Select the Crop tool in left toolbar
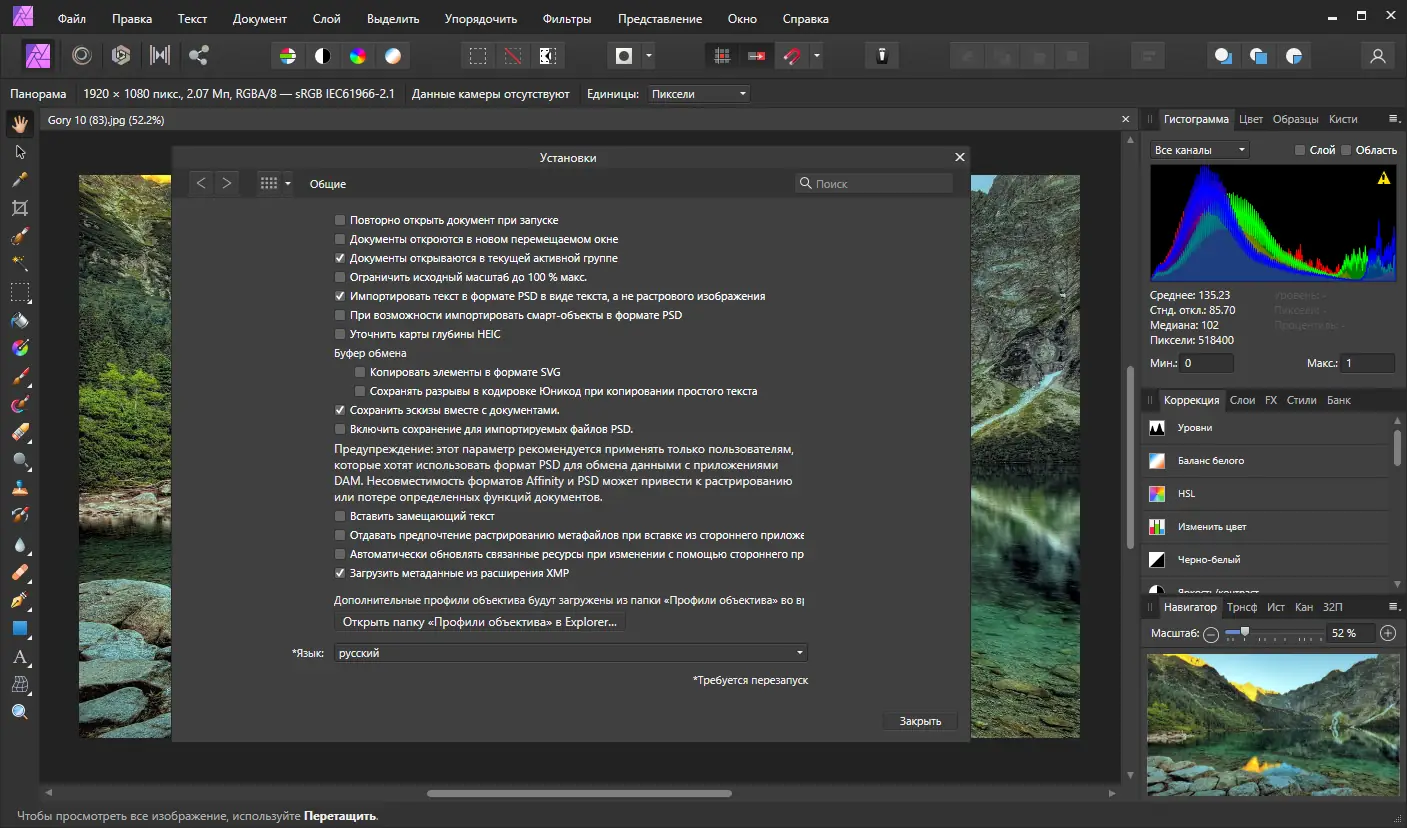 (x=19, y=208)
